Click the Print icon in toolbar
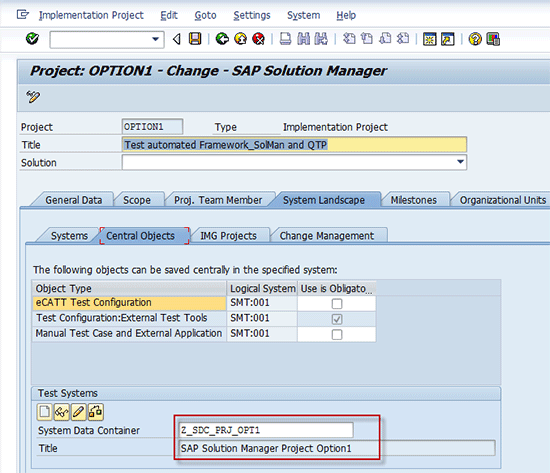 (x=285, y=39)
